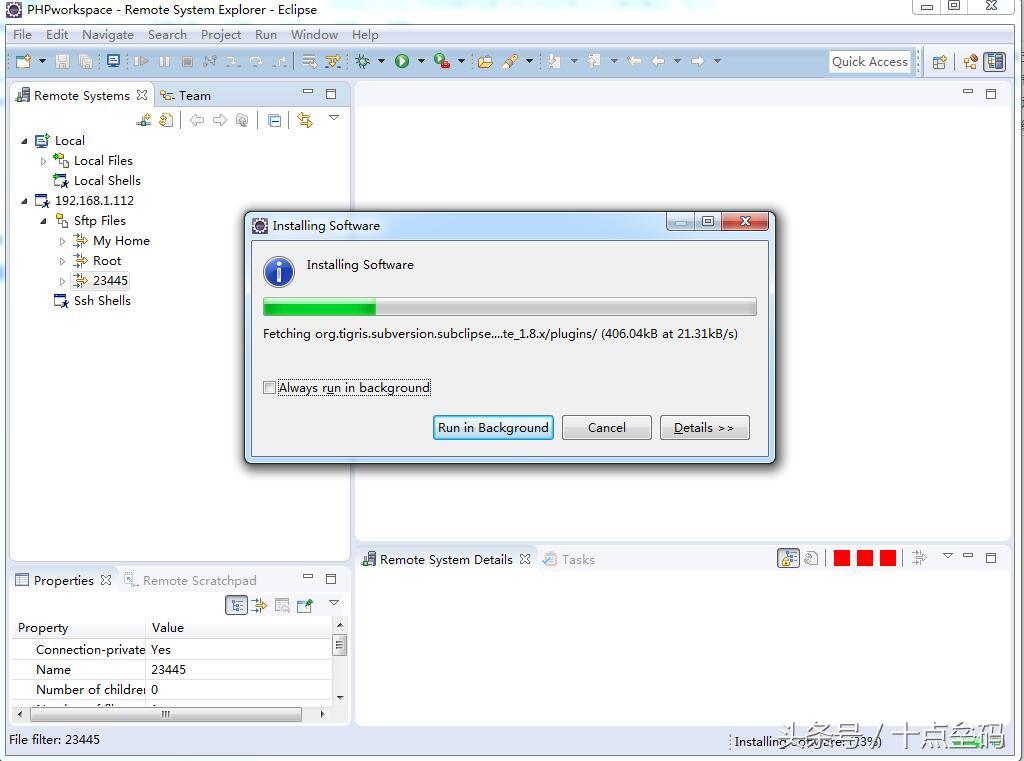Click the Properties vertical scrollbar down arrow
The height and width of the screenshot is (761, 1024).
coord(340,698)
